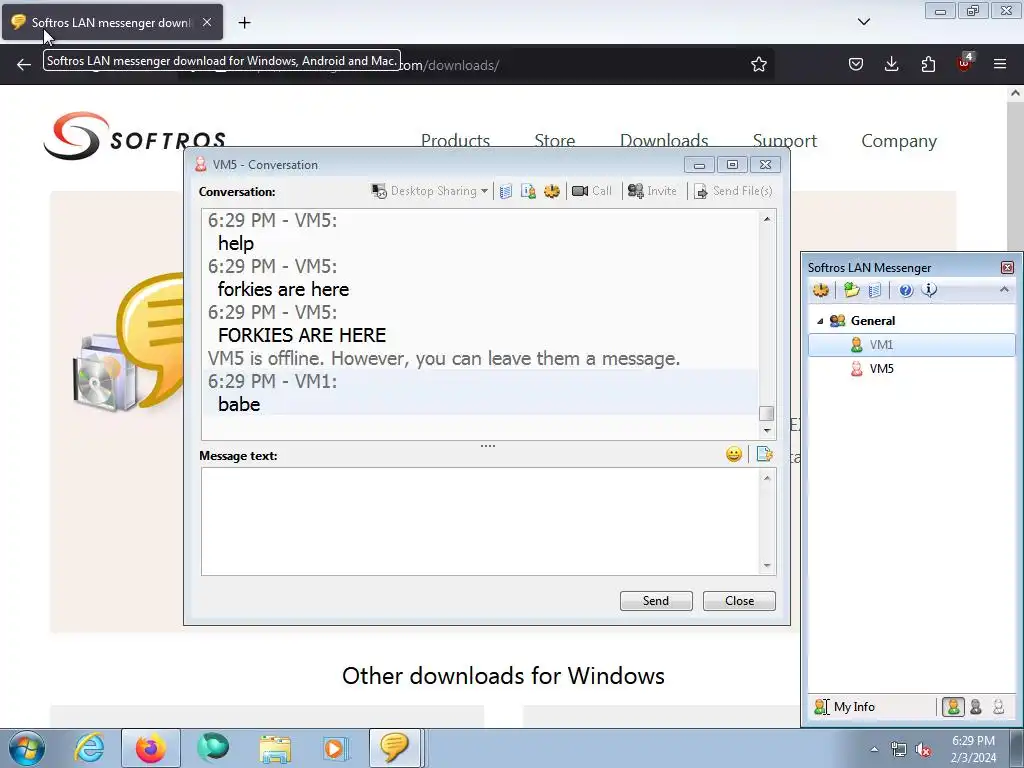Open the browser hamburger menu
Image resolution: width=1024 pixels, height=768 pixels.
pyautogui.click(x=1000, y=64)
